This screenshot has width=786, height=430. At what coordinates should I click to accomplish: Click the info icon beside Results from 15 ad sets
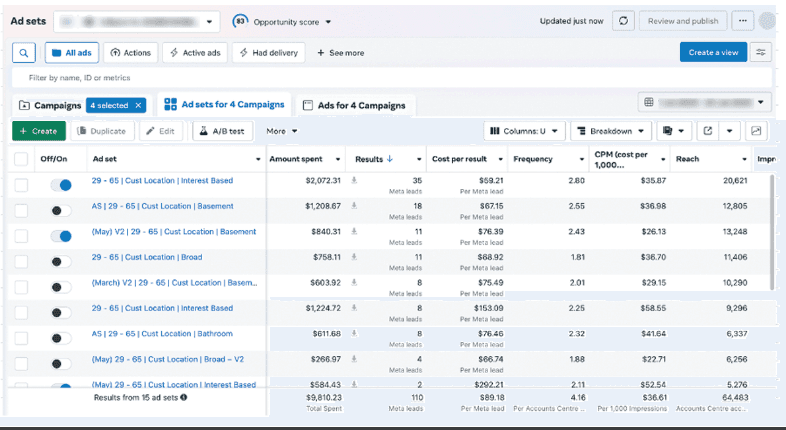(184, 397)
